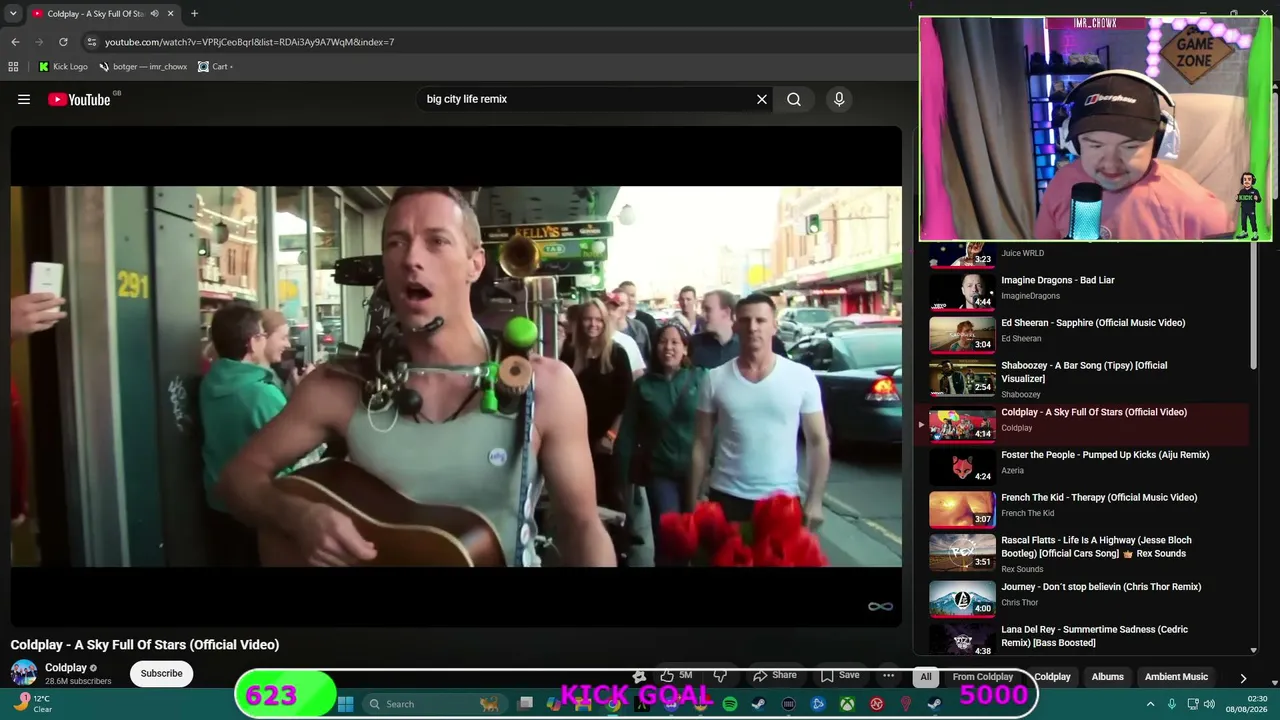Select the From Coldplay filter chip

[x=983, y=677]
